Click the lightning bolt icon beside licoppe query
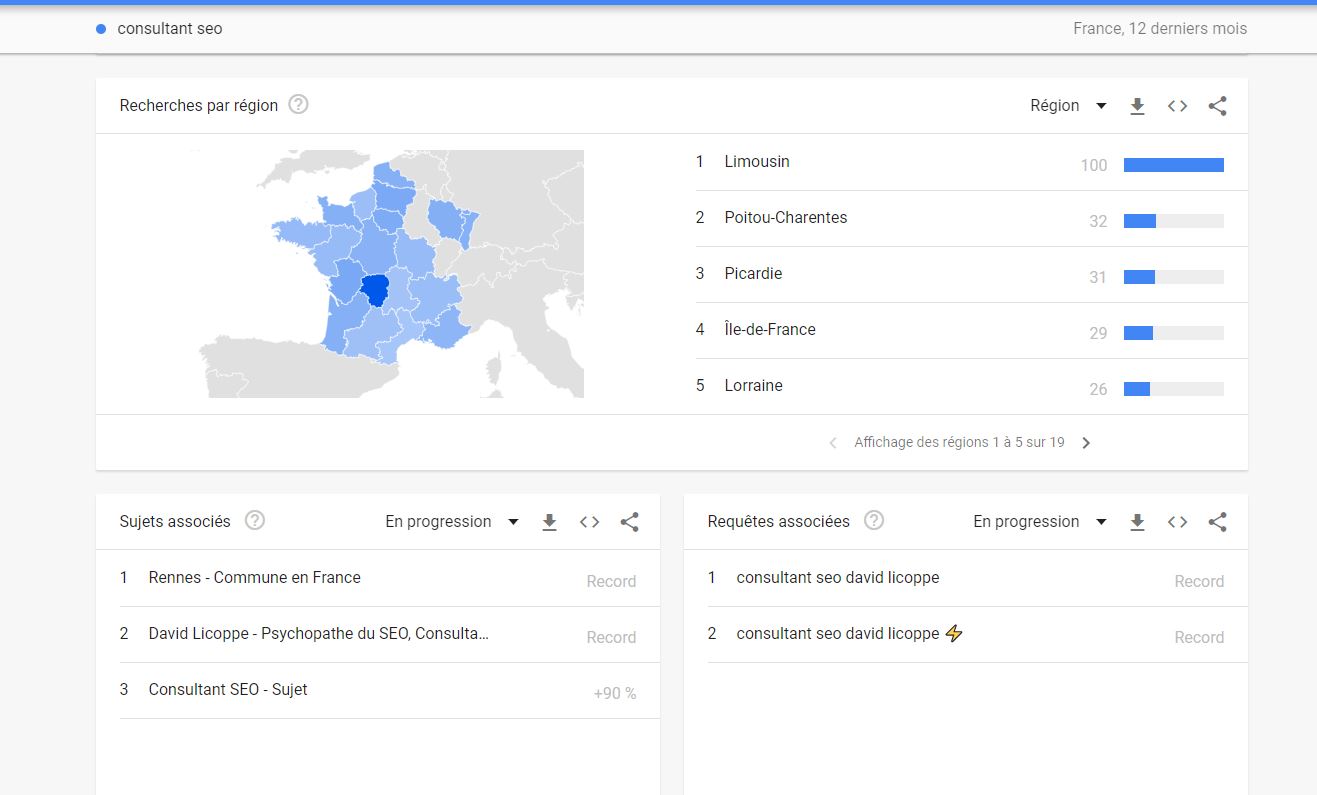This screenshot has width=1317, height=795. click(954, 633)
